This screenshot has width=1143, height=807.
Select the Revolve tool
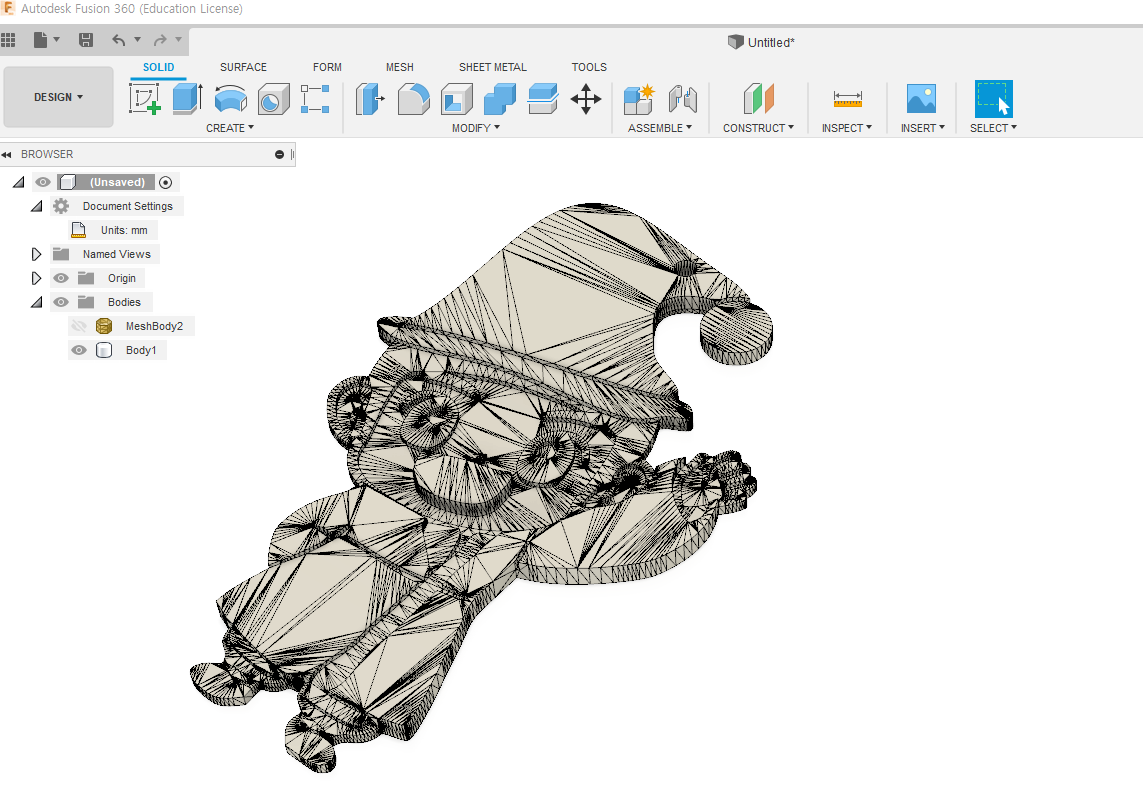coord(230,99)
